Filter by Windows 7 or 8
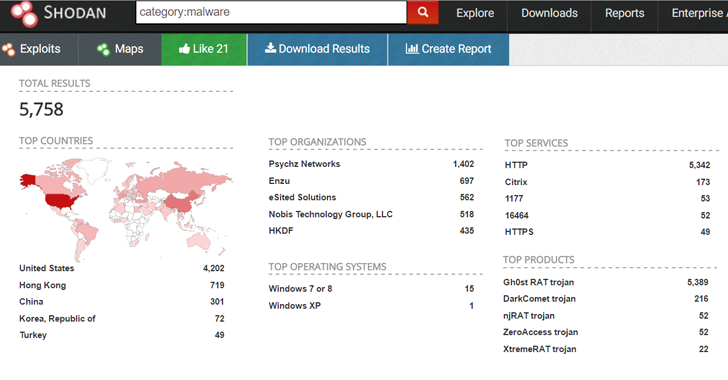 300,288
